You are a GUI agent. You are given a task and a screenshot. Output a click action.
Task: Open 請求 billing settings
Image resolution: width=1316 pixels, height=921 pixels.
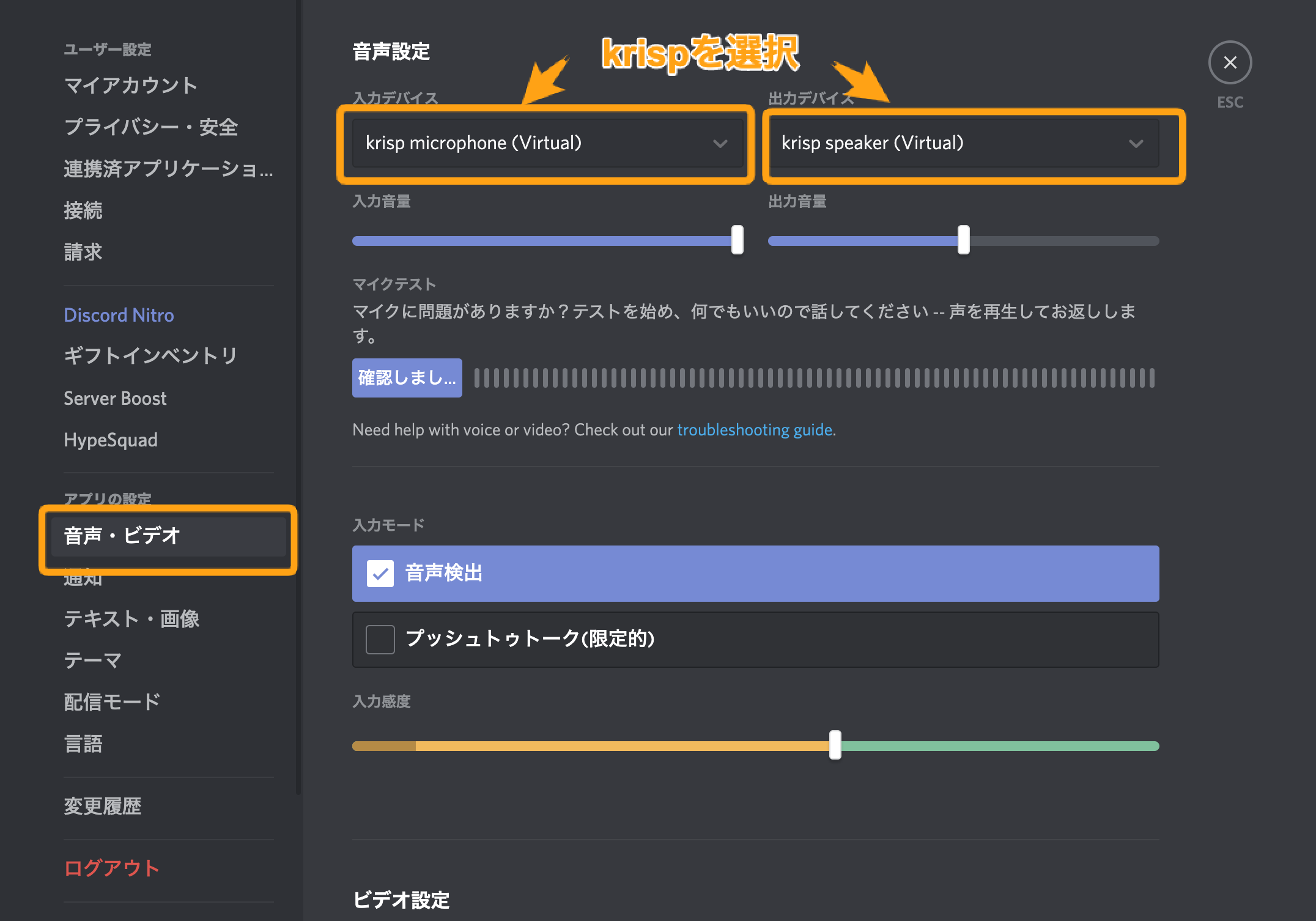point(83,252)
